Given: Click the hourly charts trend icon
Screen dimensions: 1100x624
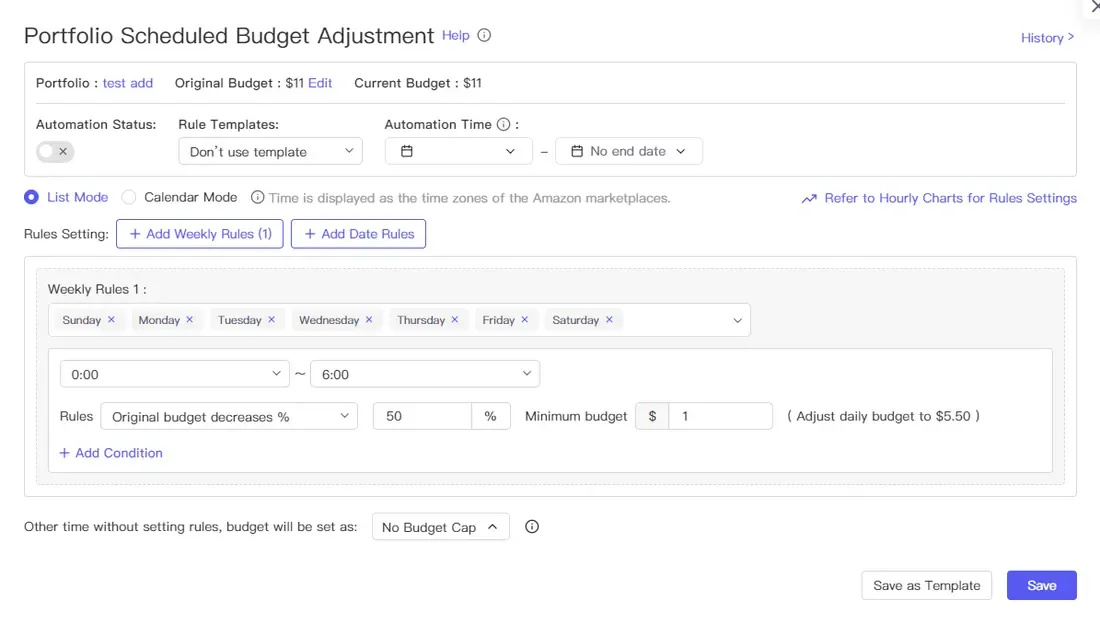Looking at the screenshot, I should (x=809, y=199).
